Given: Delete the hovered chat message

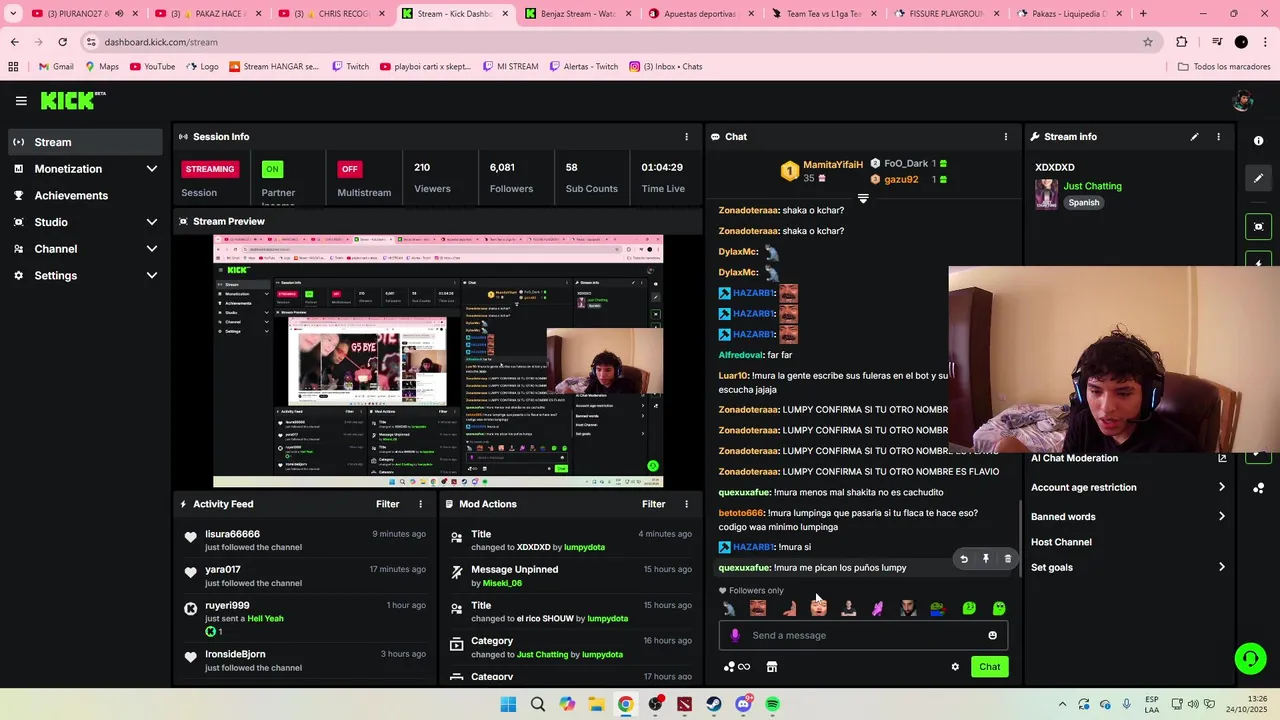Looking at the screenshot, I should [1007, 559].
